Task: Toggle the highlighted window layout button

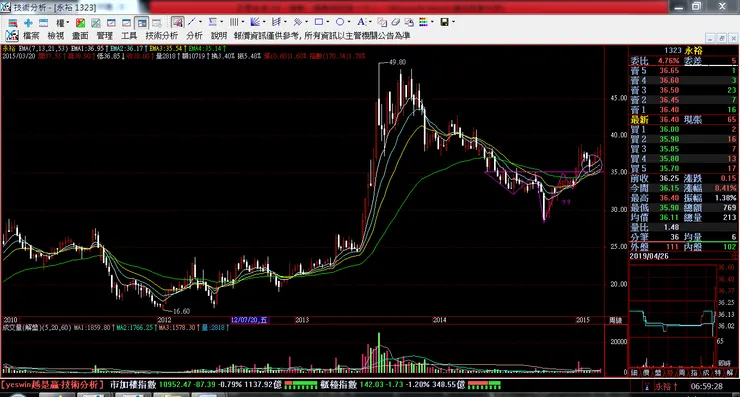Action: [141, 23]
